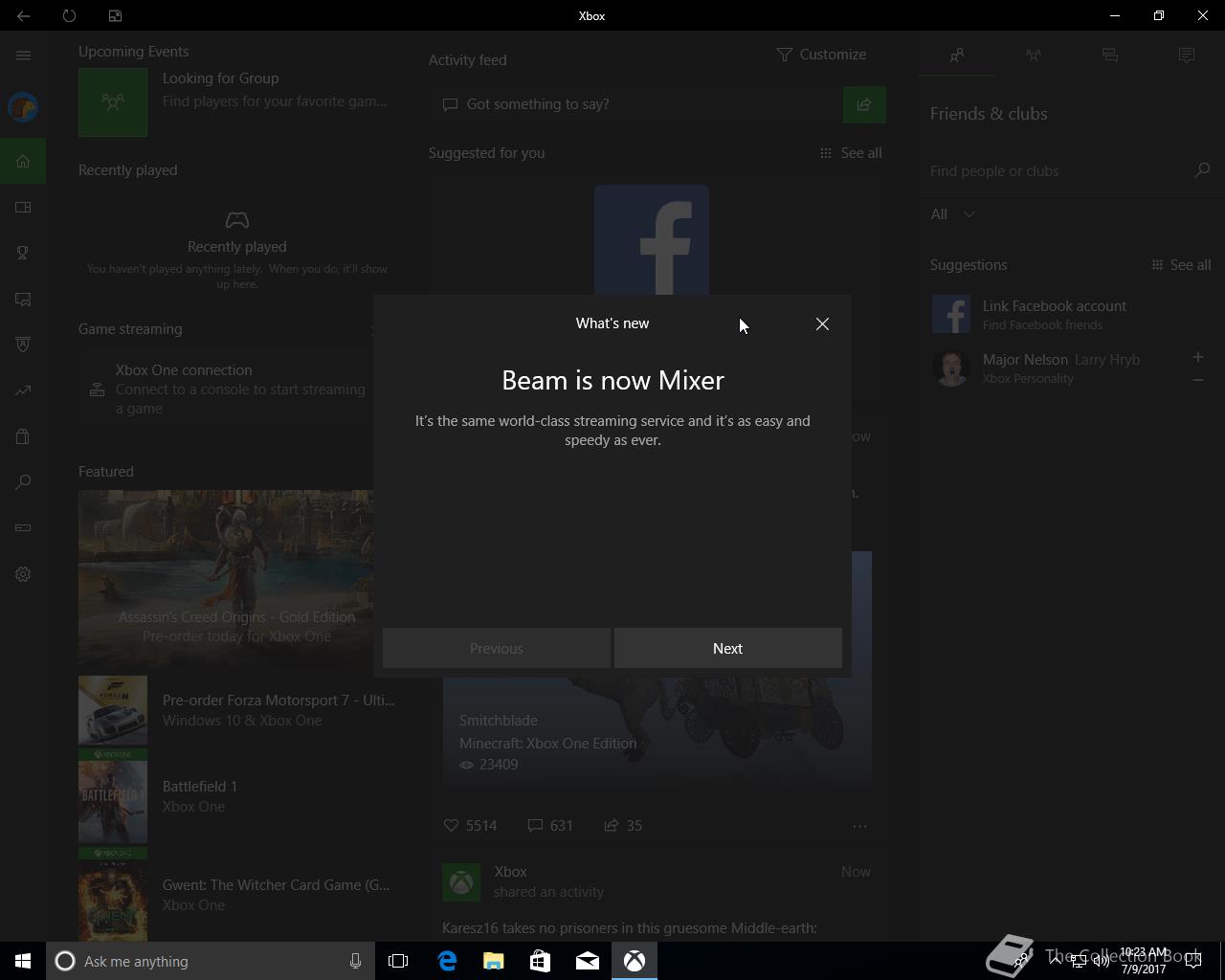Customize the activity feed filter
This screenshot has height=980, width=1225.
point(821,55)
